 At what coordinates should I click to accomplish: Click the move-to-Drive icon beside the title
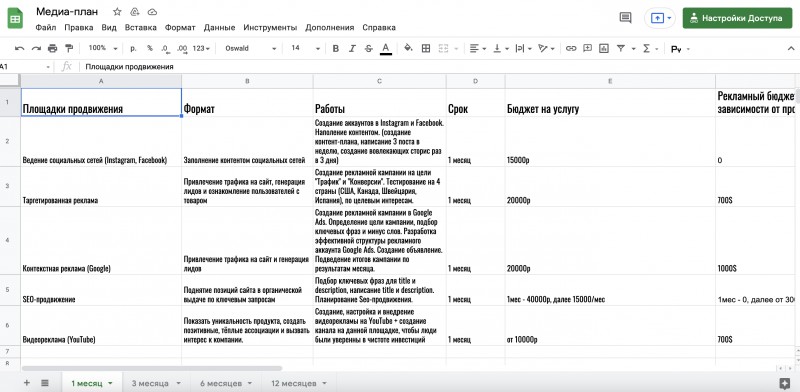[x=135, y=12]
